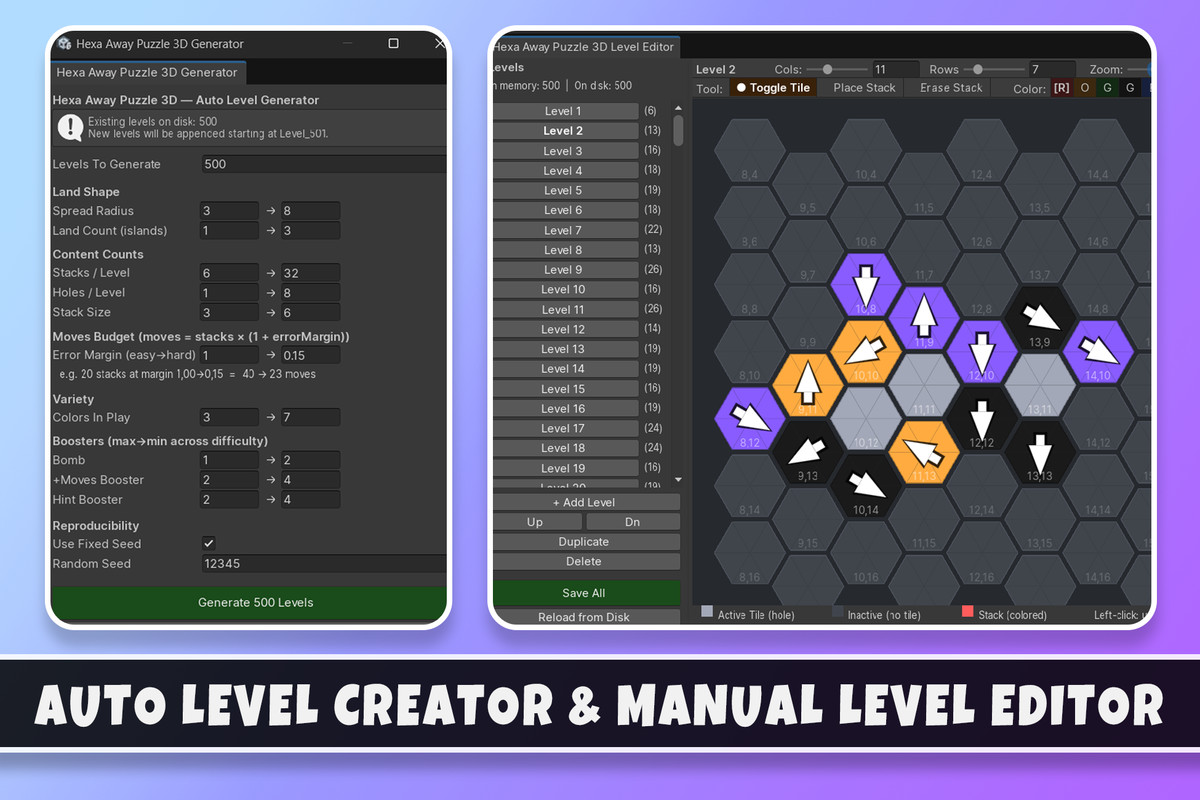Click the Duplicate level button
1200x800 pixels.
[x=585, y=542]
